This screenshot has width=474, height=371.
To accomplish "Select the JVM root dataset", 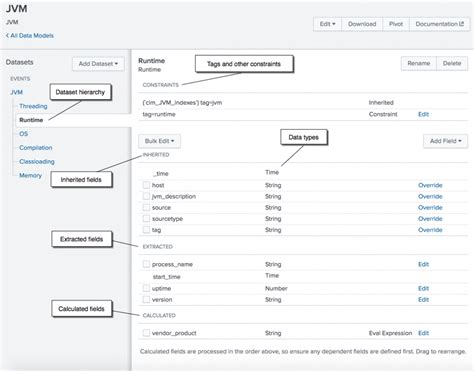I will (x=16, y=92).
